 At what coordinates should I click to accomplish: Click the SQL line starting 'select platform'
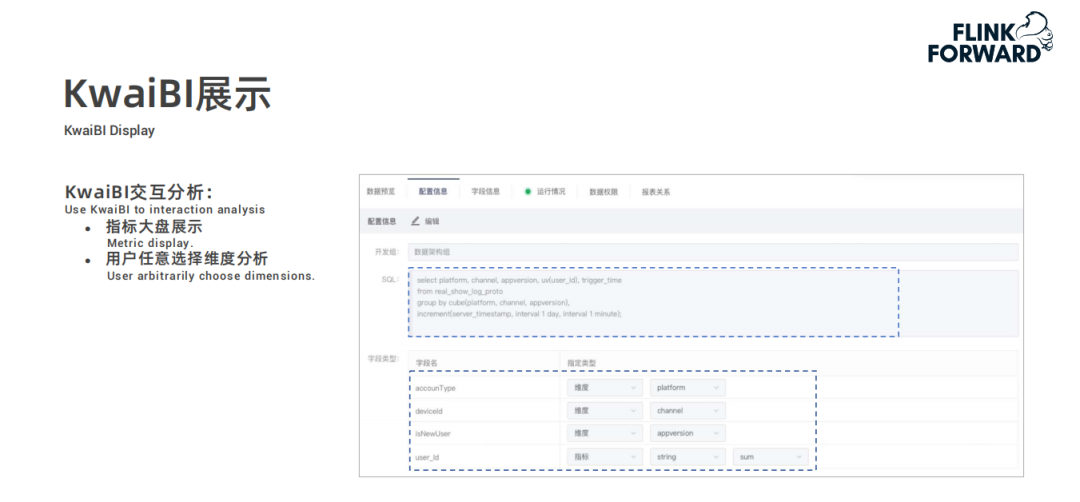coord(519,280)
